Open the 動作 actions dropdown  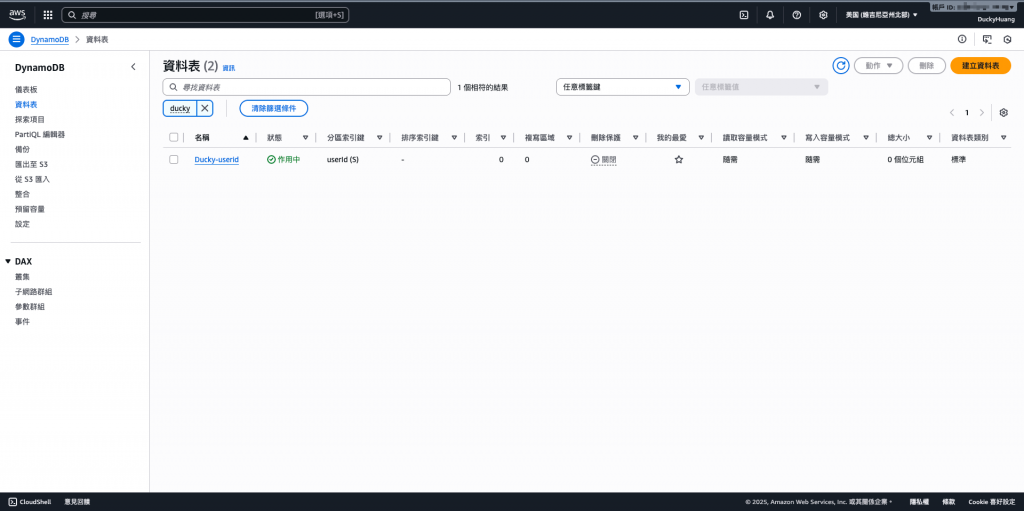(x=878, y=65)
